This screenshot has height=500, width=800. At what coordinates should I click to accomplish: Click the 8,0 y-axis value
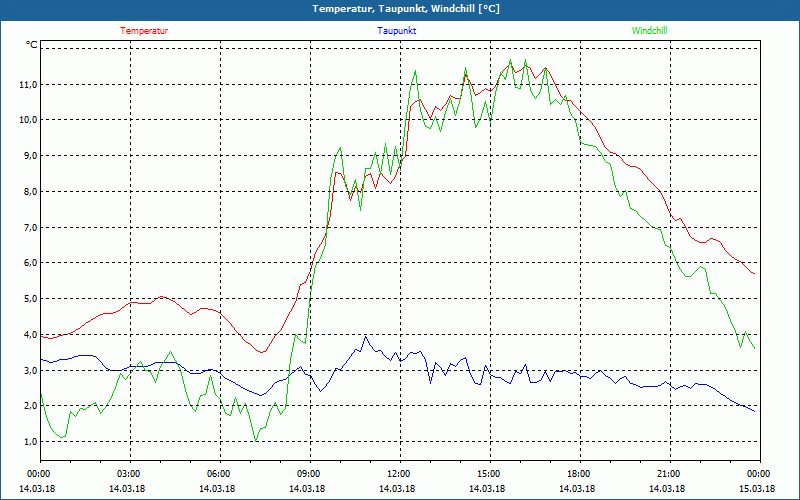[30, 191]
